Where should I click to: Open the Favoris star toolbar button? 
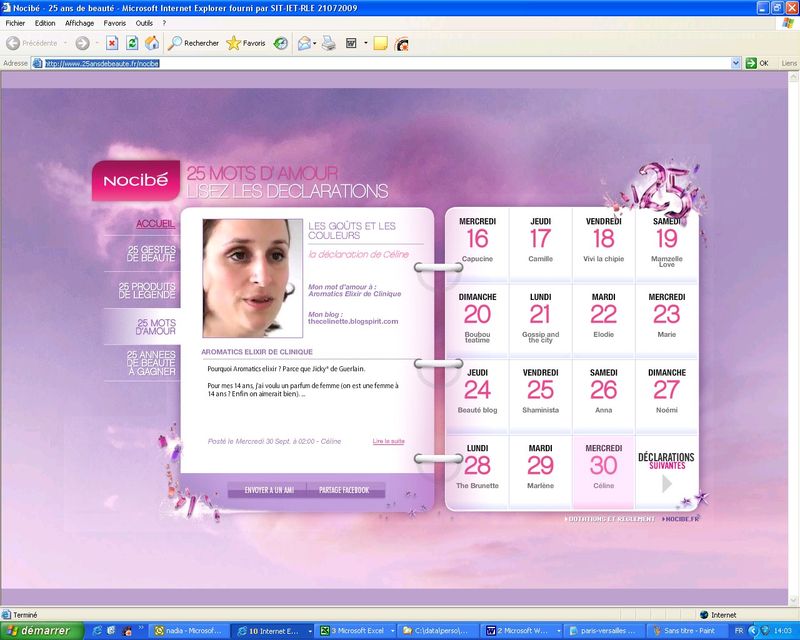pos(246,43)
